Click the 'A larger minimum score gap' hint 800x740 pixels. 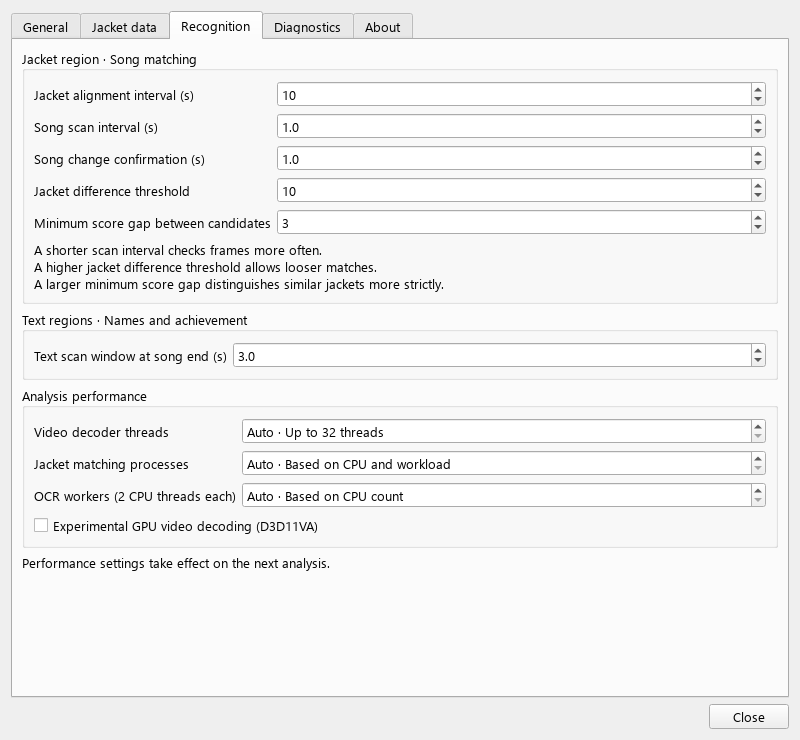coord(239,284)
